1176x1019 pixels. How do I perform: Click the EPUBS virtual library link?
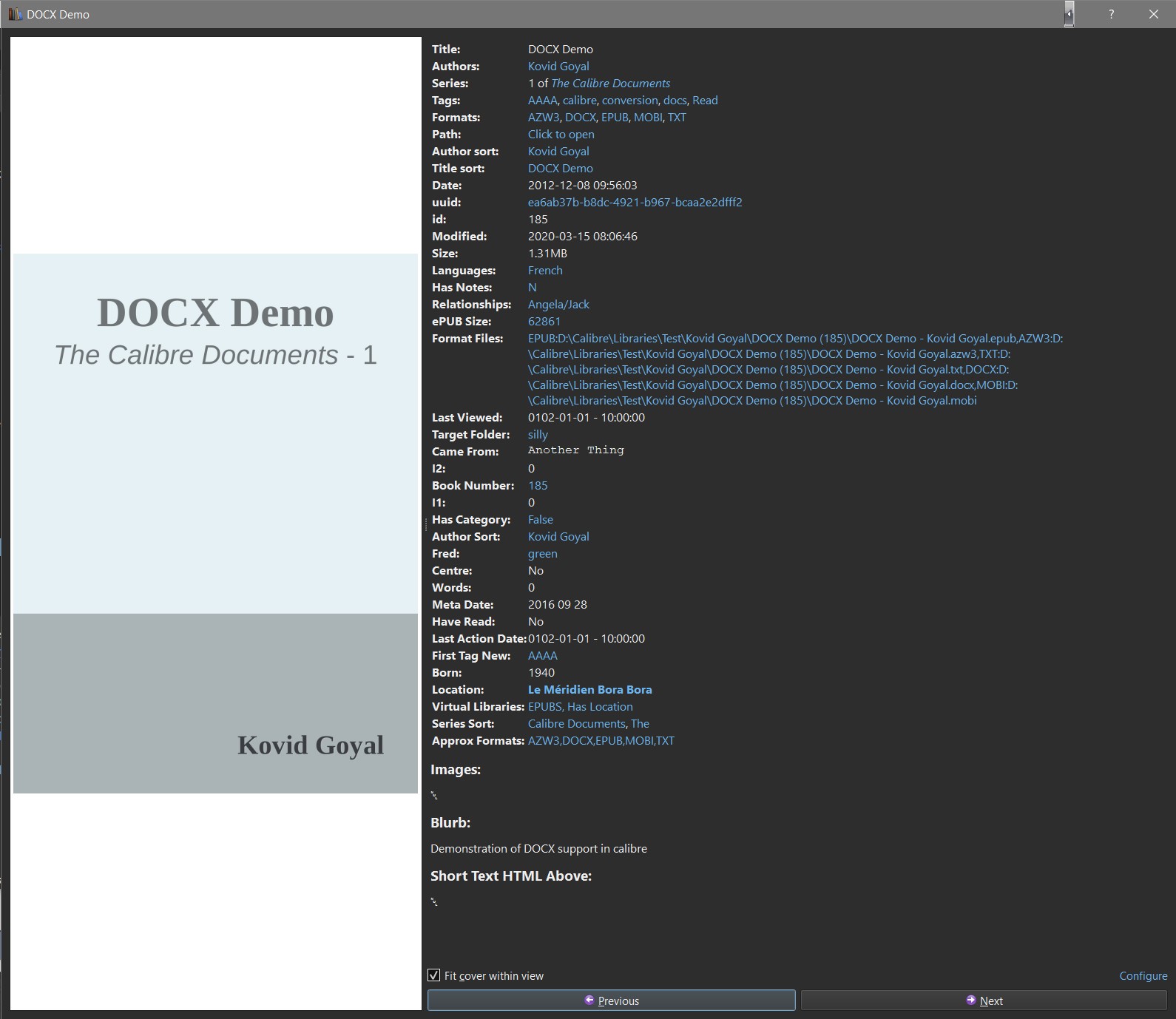[x=545, y=707]
